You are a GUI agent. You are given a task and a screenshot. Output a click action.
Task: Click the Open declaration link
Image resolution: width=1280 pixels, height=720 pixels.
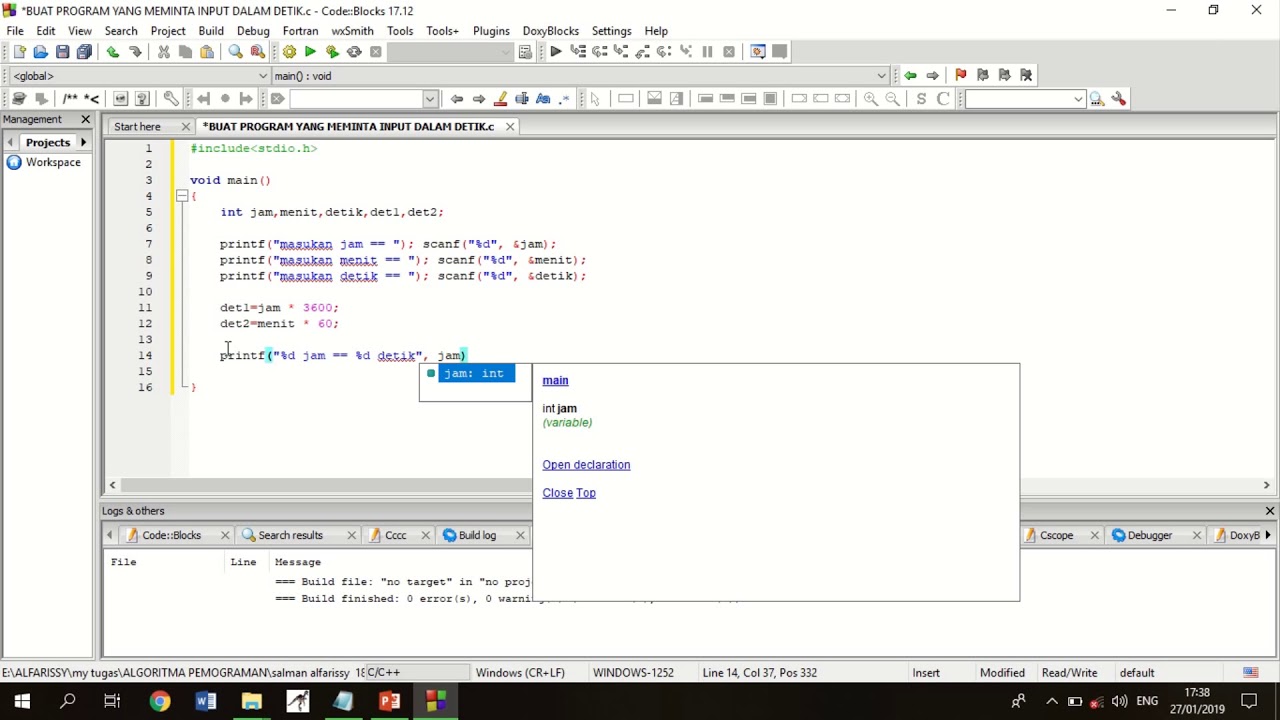coord(586,465)
